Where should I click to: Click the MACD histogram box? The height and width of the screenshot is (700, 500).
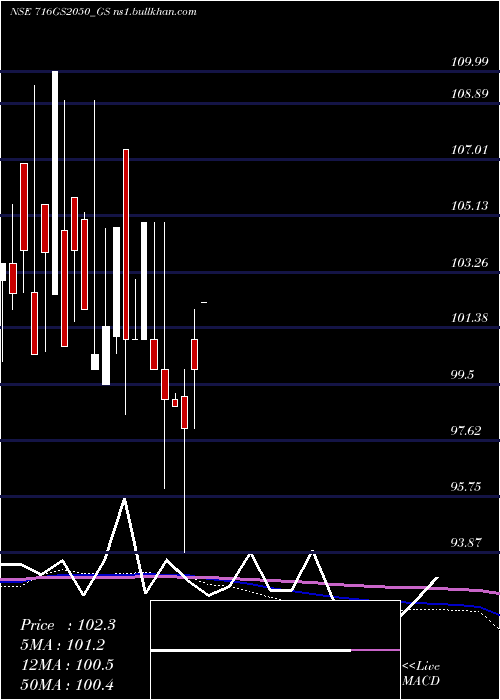275,650
